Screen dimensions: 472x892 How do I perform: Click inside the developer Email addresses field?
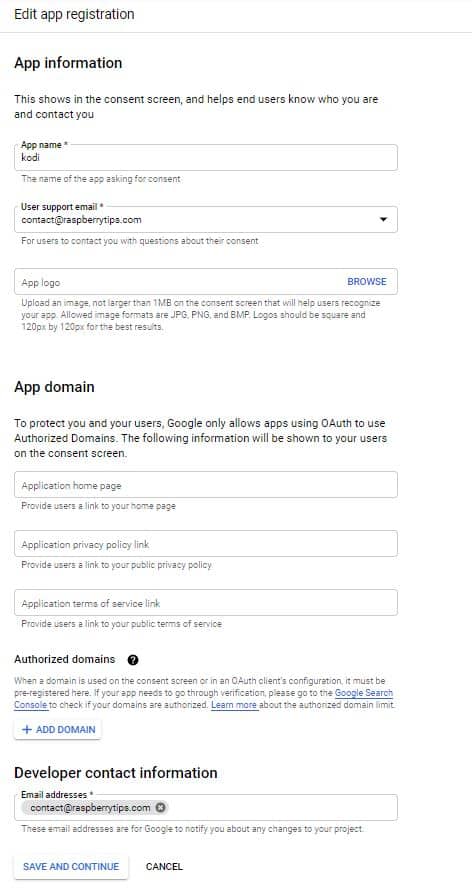tap(206, 808)
